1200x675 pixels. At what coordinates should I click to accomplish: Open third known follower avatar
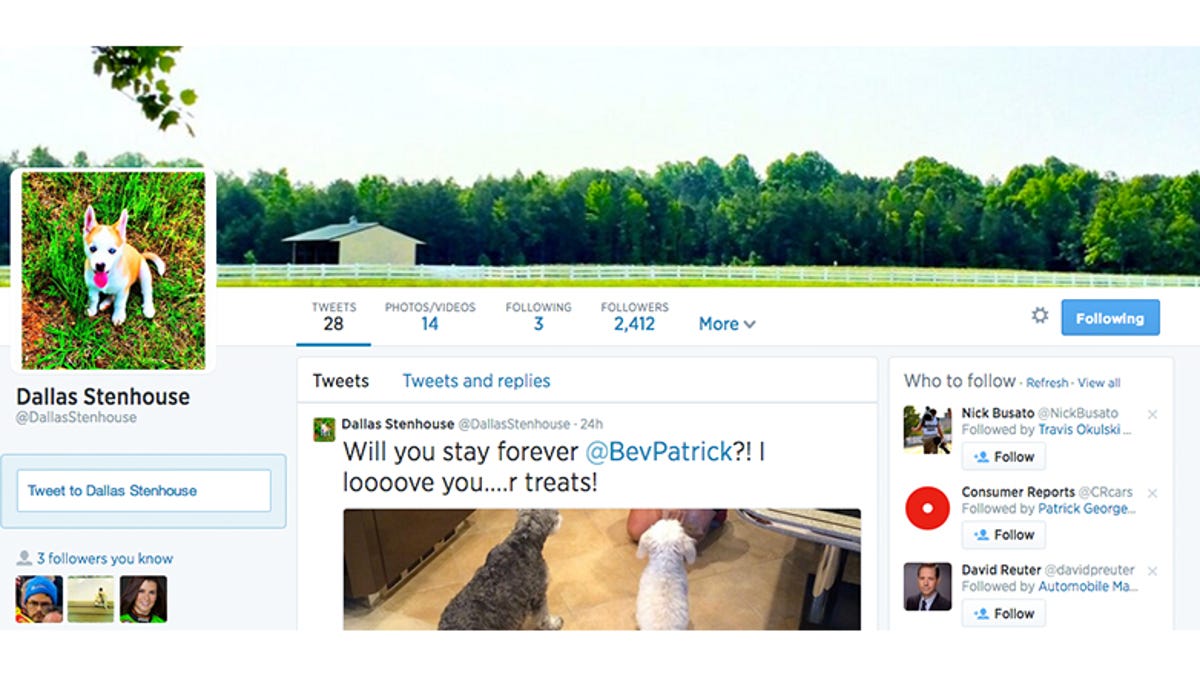pyautogui.click(x=143, y=599)
